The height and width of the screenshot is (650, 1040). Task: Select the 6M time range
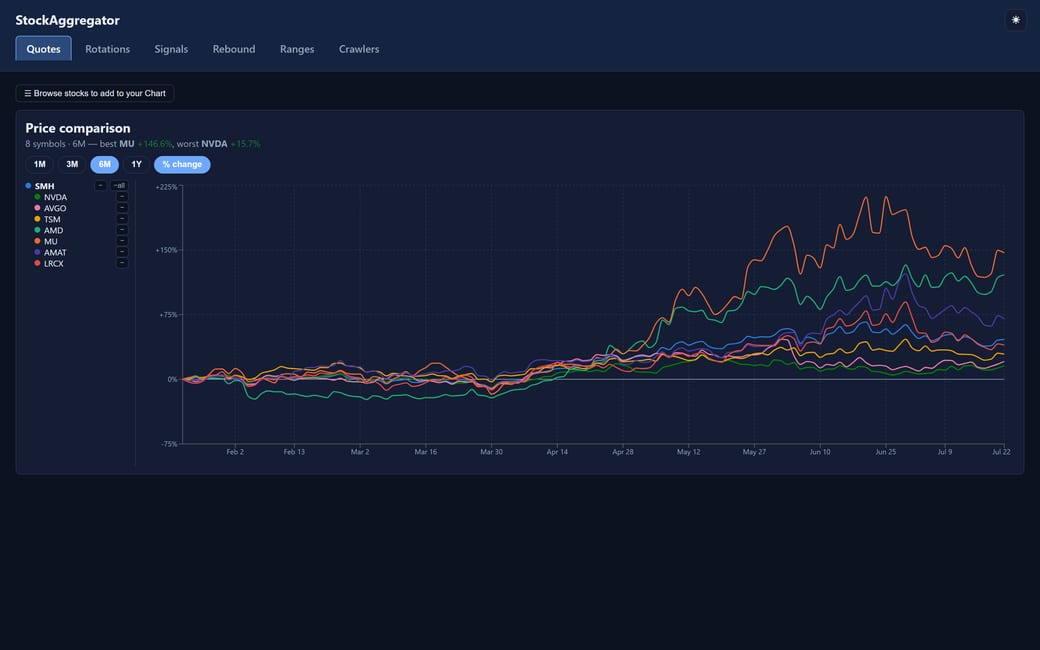click(105, 164)
